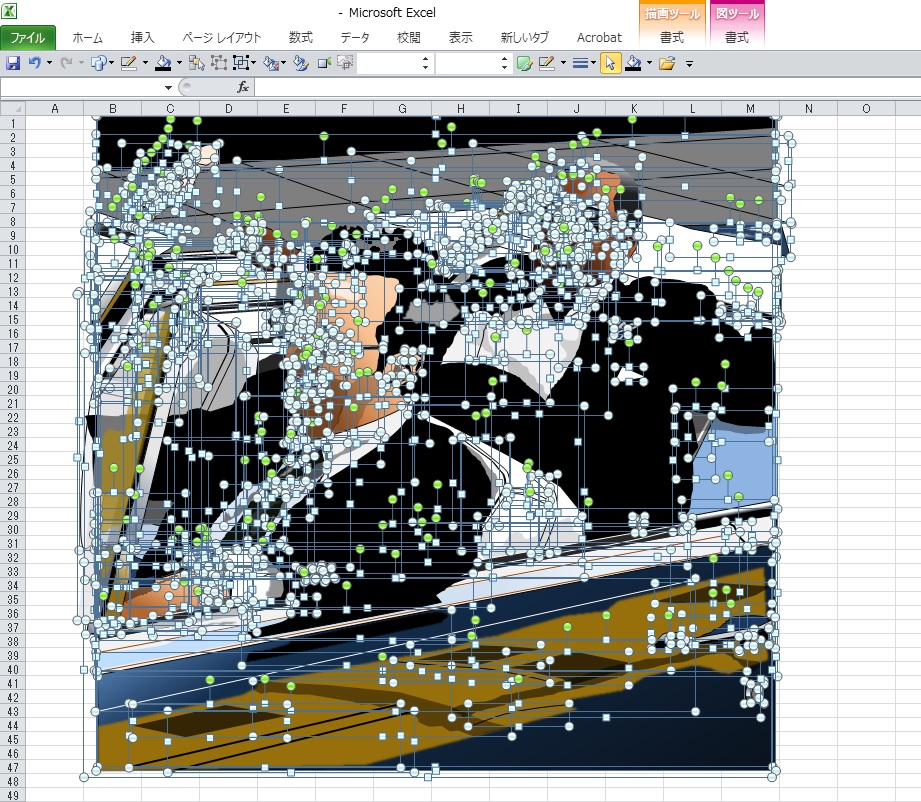Click the second fill bucket icon

(633, 63)
